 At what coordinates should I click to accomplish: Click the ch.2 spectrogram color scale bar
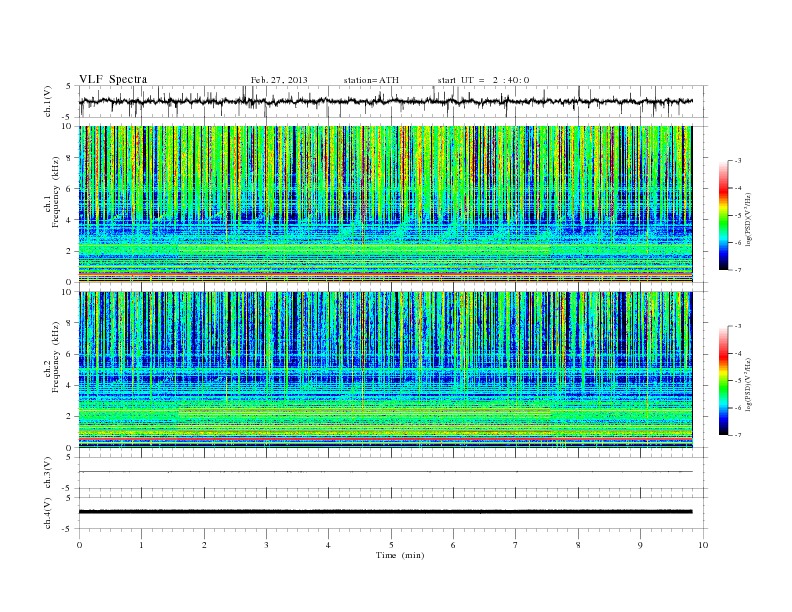click(723, 381)
